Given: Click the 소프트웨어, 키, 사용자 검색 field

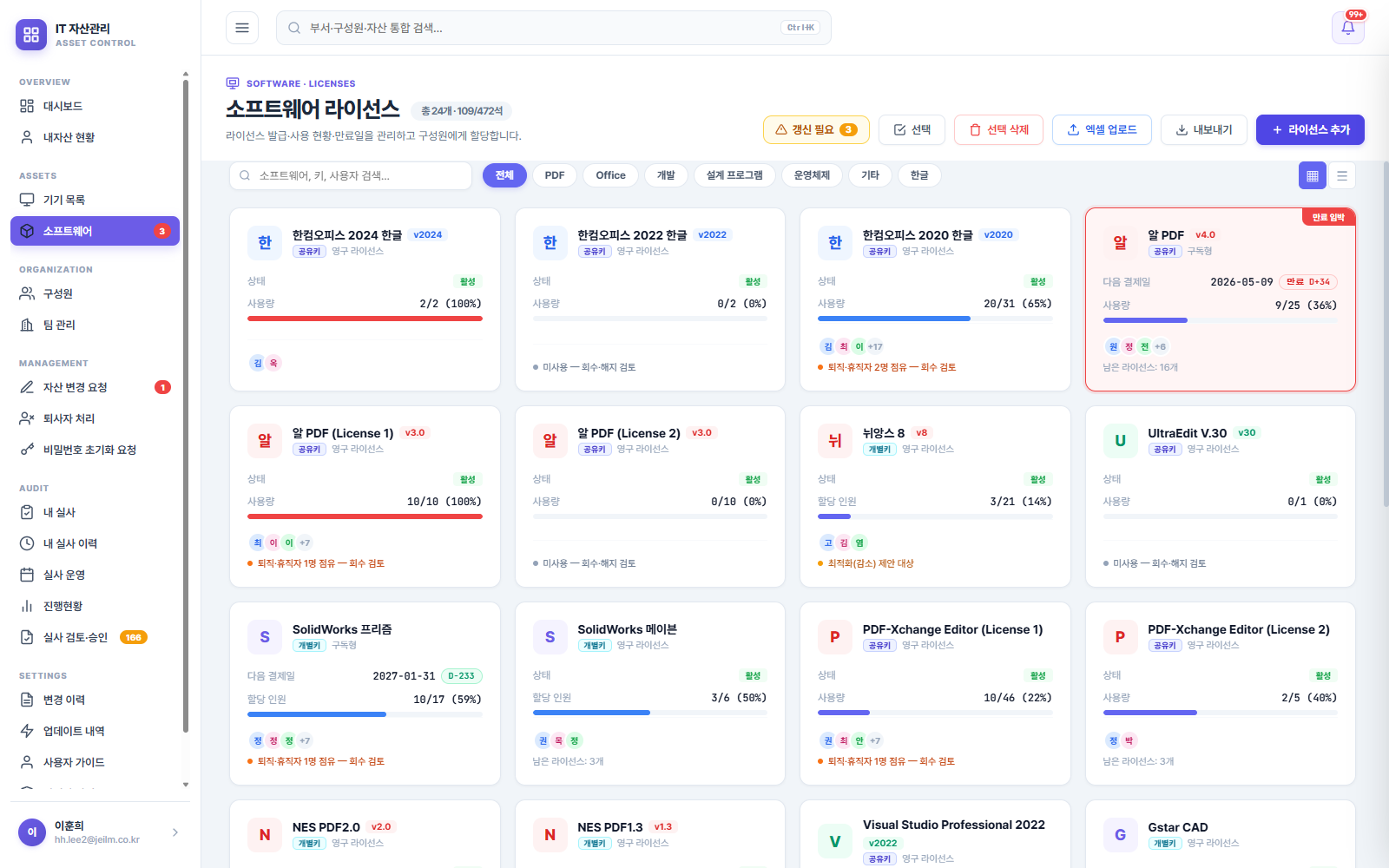Looking at the screenshot, I should [x=351, y=175].
